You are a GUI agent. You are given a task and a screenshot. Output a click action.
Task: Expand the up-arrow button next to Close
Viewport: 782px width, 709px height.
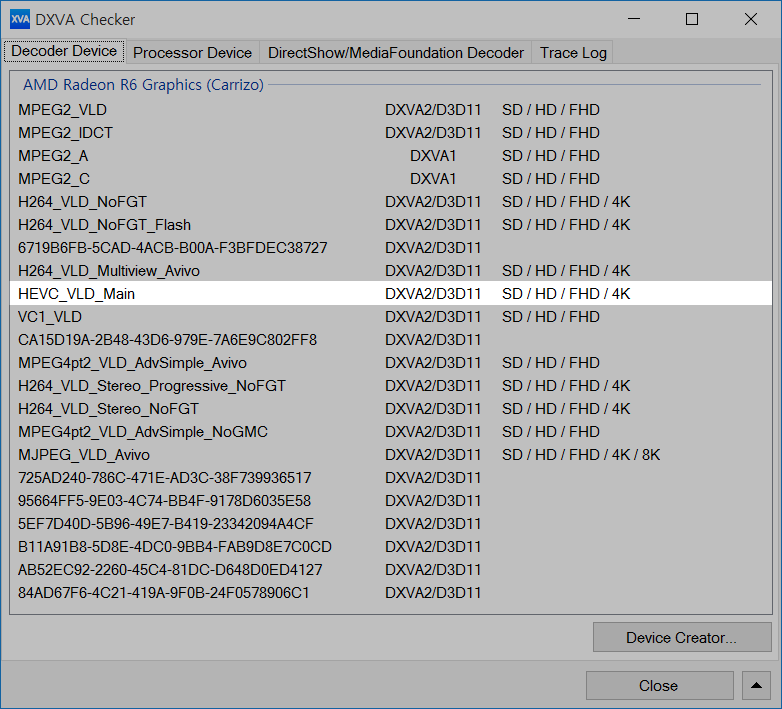[x=756, y=685]
